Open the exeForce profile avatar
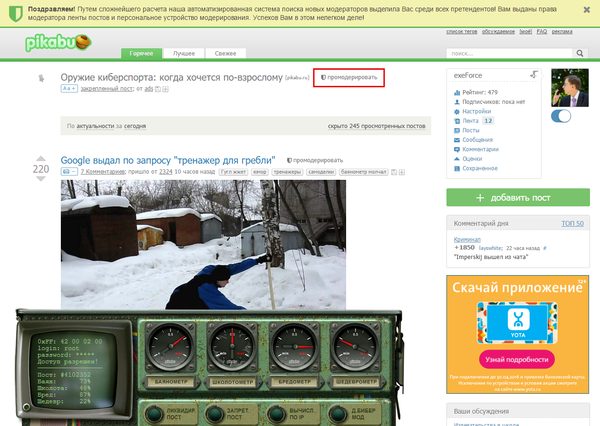This screenshot has width=600, height=426. coord(570,88)
